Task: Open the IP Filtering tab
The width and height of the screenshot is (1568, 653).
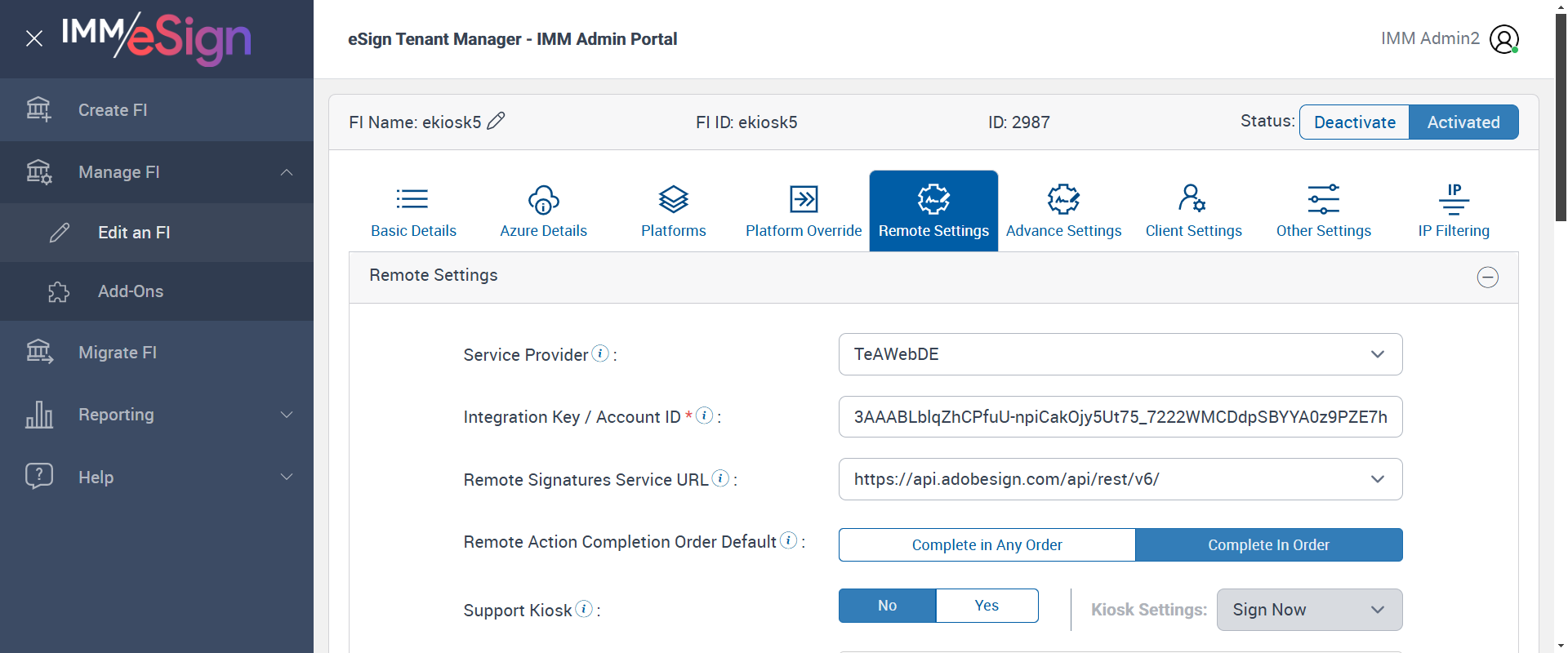Action: 1454,211
